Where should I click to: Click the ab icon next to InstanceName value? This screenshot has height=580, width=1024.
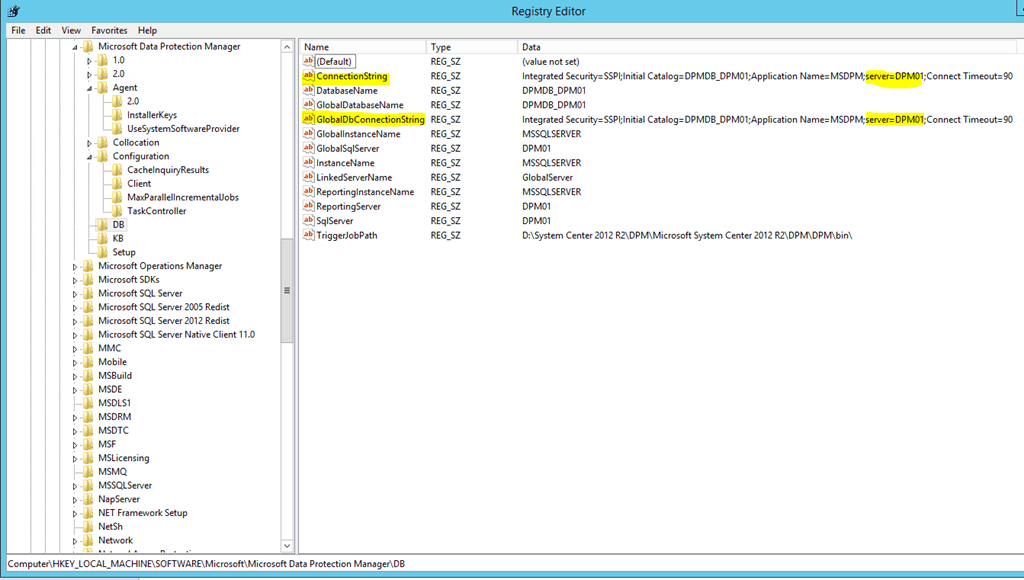coord(307,162)
